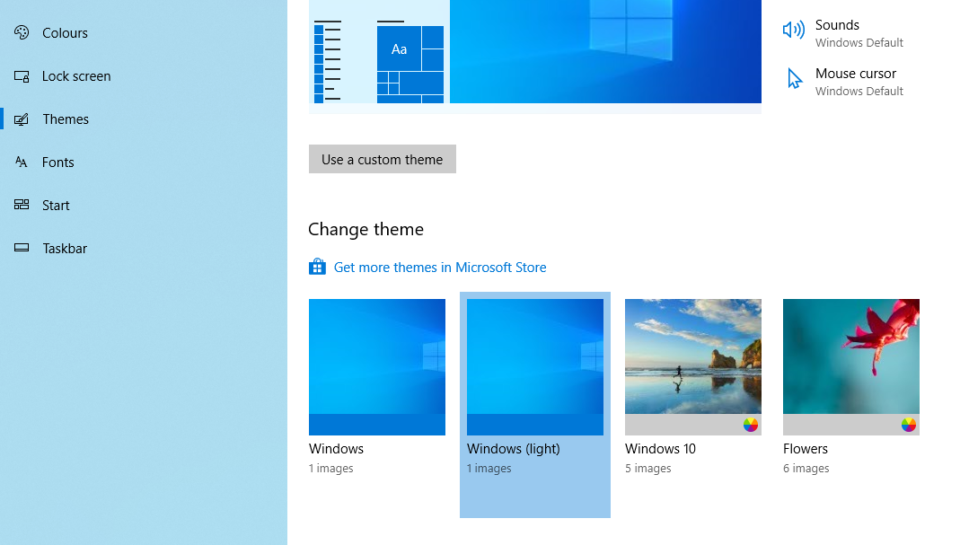This screenshot has width=960, height=545.
Task: Open the Sounds Windows Default option
Action: [843, 33]
